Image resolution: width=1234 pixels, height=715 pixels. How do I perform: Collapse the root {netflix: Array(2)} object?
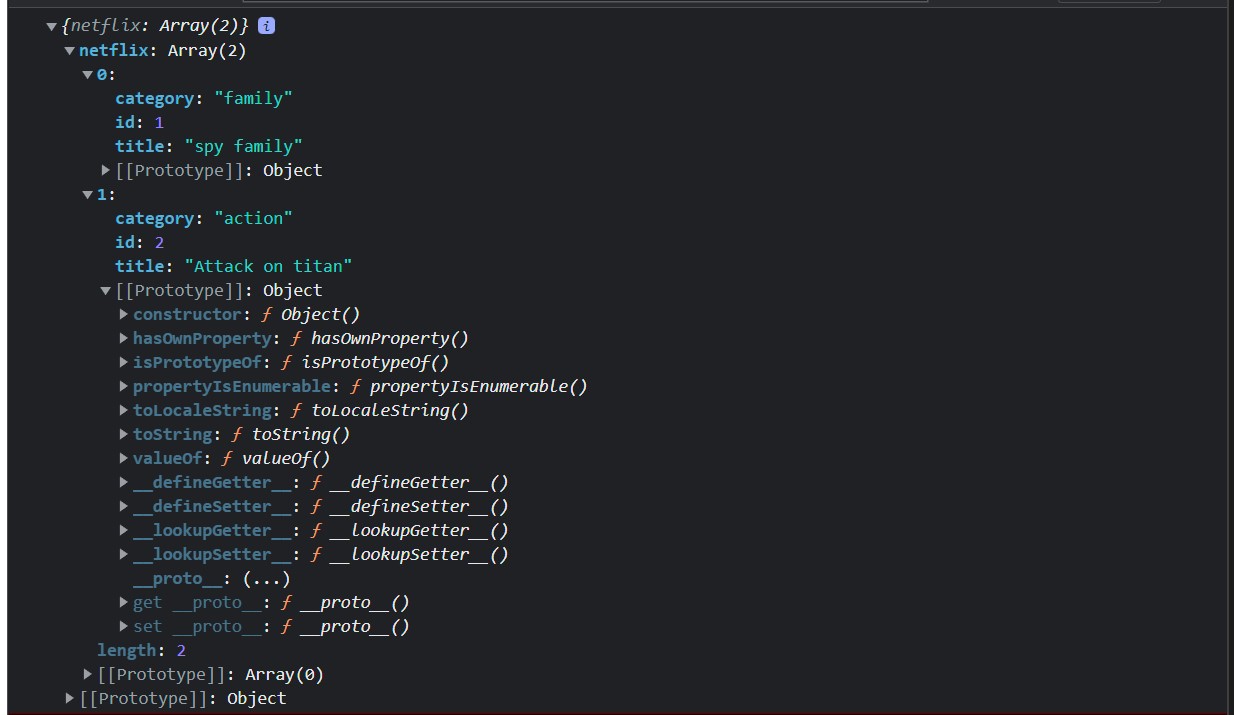[52, 27]
